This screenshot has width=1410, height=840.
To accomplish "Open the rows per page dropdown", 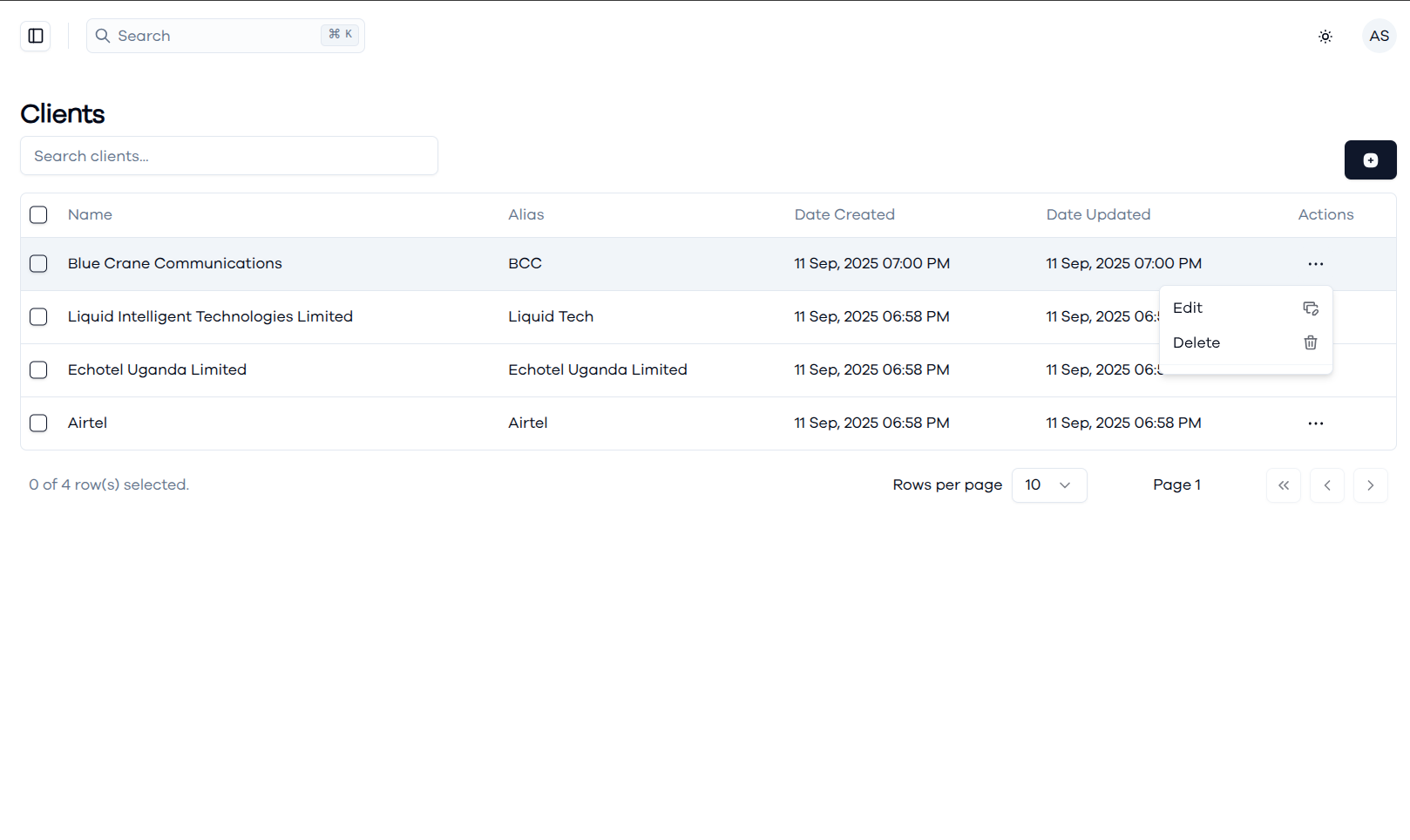I will [1049, 485].
